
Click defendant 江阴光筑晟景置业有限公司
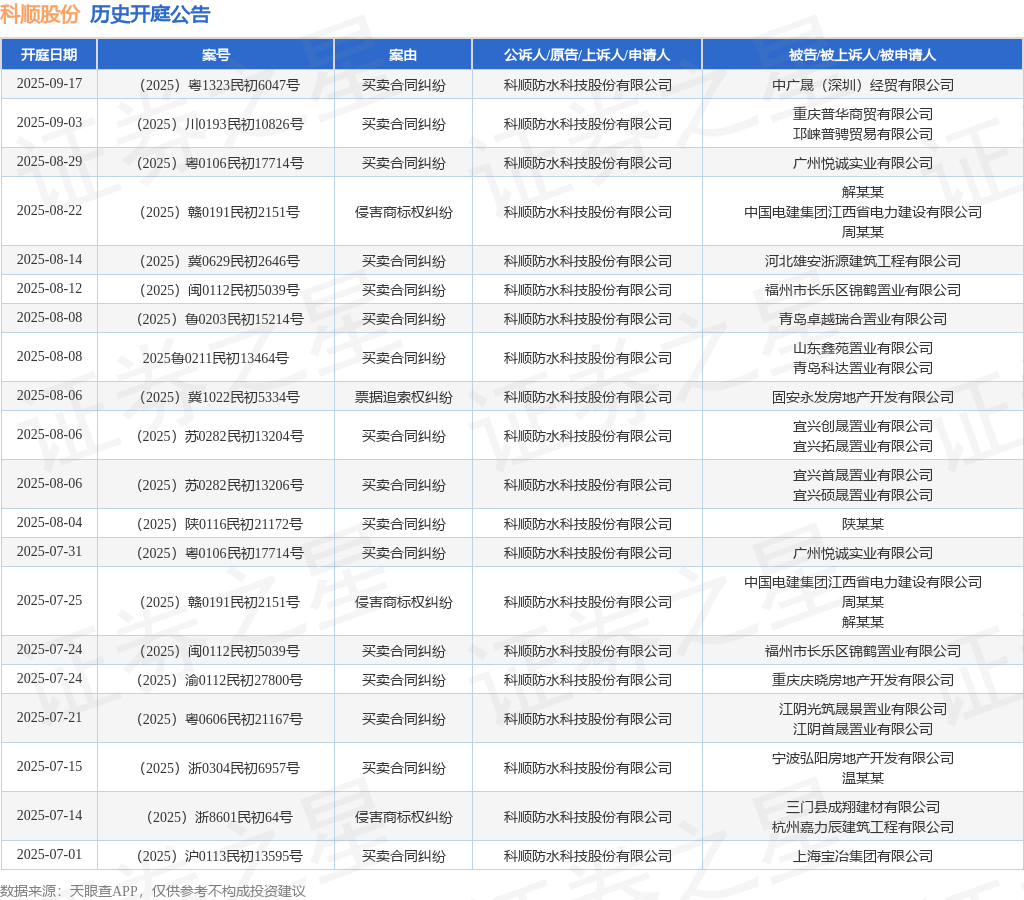click(x=863, y=709)
